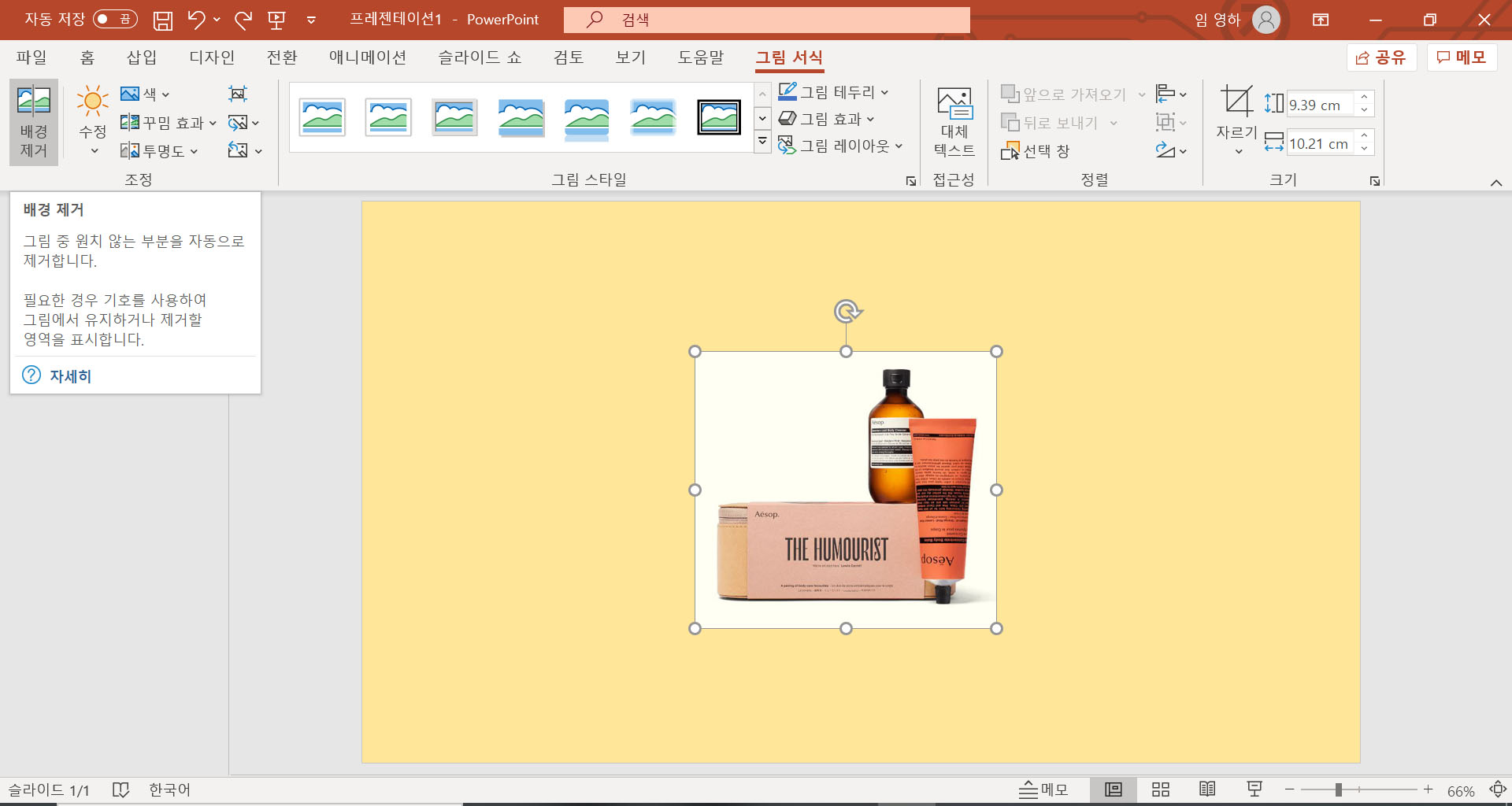The image size is (1512, 806).
Task: Click the Save icon in title bar
Action: [162, 20]
